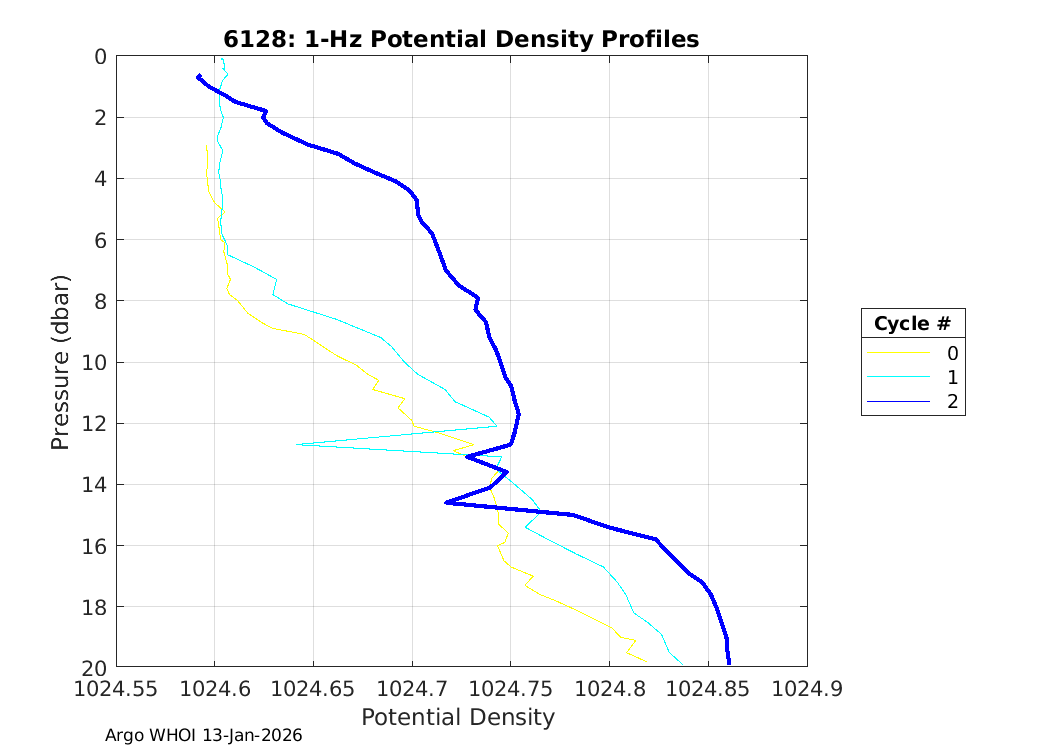Click legend label "0" in the Cycle legend
The image size is (1050, 750).
tap(952, 353)
